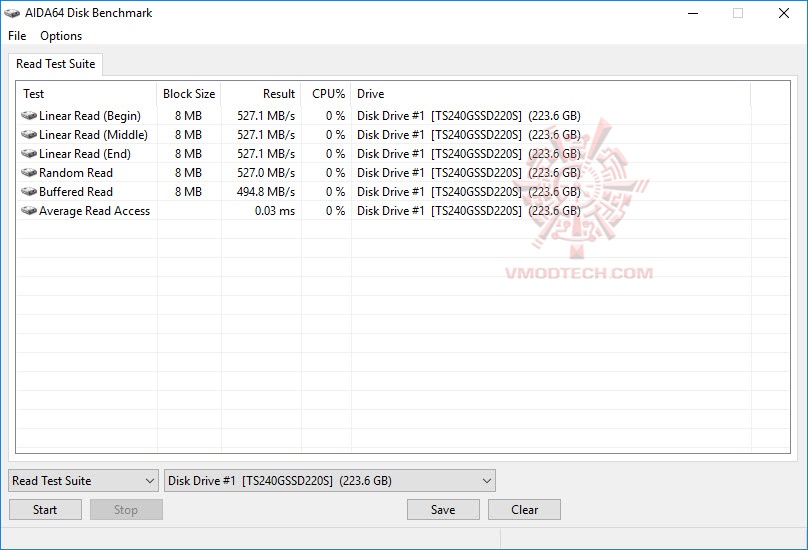Click the 527.0 MB/s result value
808x550 pixels.
click(x=266, y=173)
